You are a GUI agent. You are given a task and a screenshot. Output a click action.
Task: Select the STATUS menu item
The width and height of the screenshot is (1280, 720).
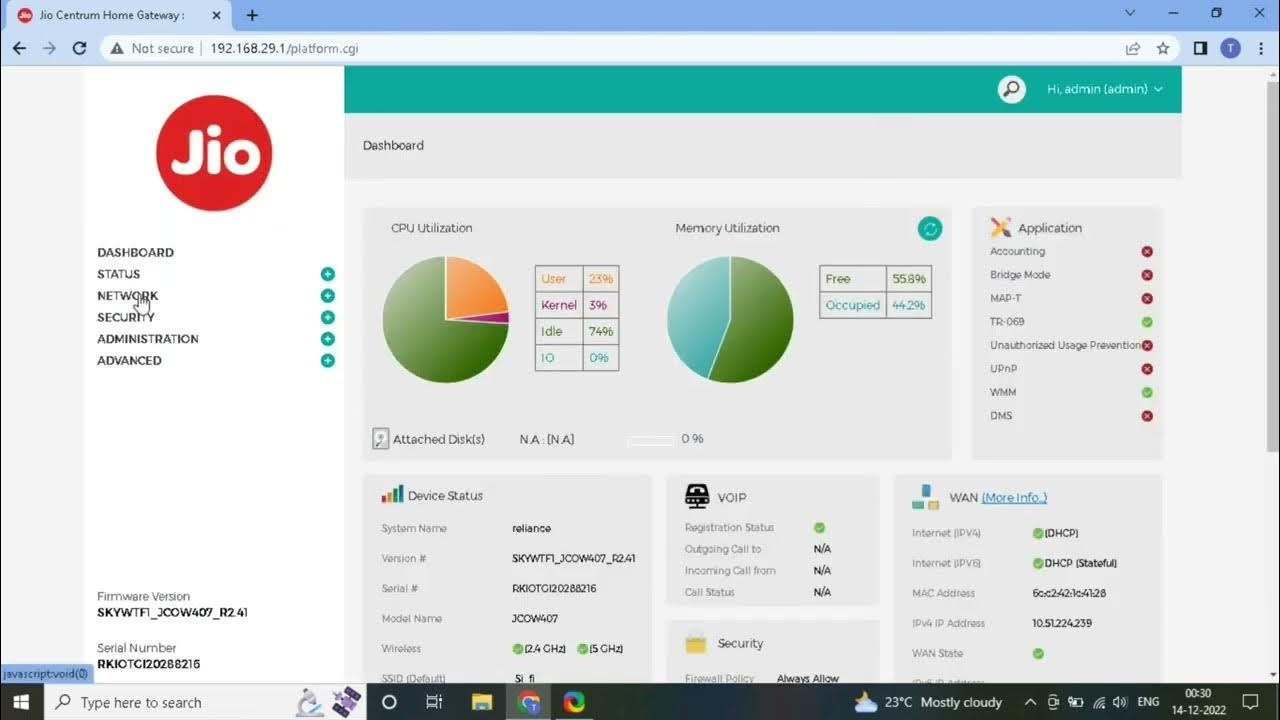pyautogui.click(x=118, y=274)
